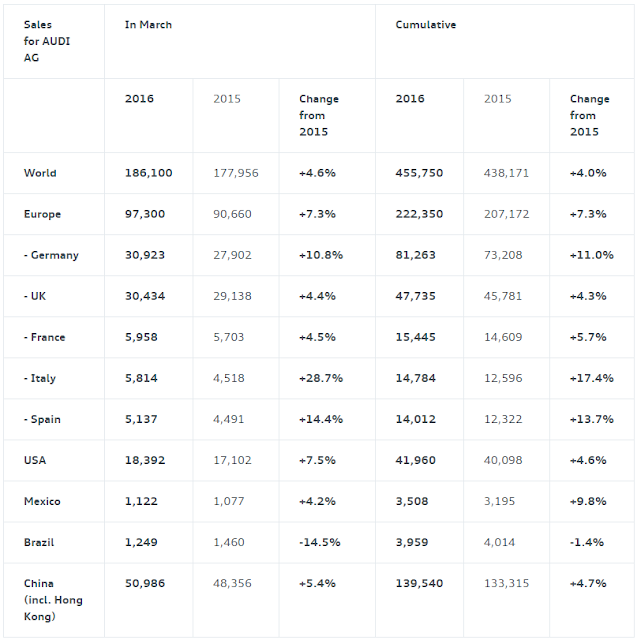Click Italy's March change +28.7%

tap(321, 378)
